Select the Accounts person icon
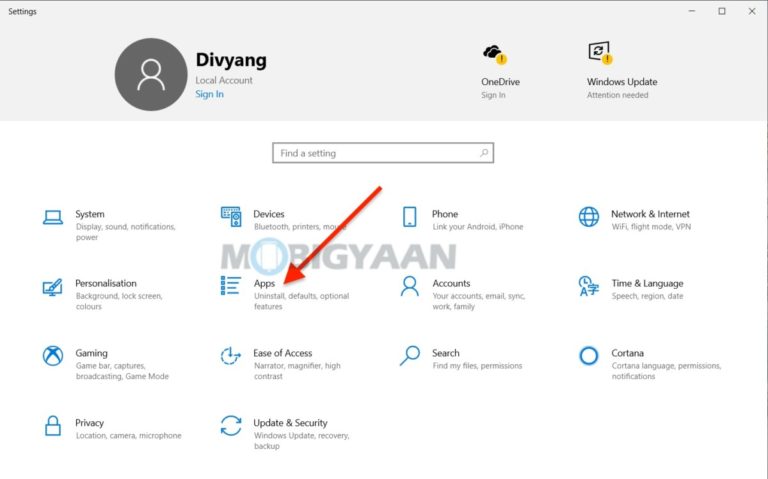 click(x=409, y=286)
